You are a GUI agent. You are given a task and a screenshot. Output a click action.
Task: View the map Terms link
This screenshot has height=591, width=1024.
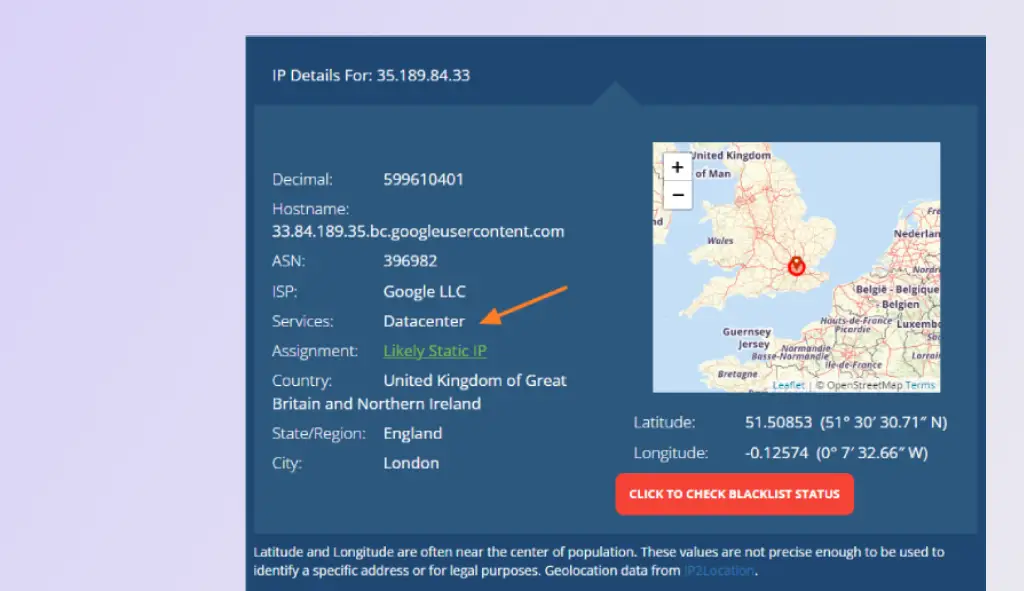point(920,384)
